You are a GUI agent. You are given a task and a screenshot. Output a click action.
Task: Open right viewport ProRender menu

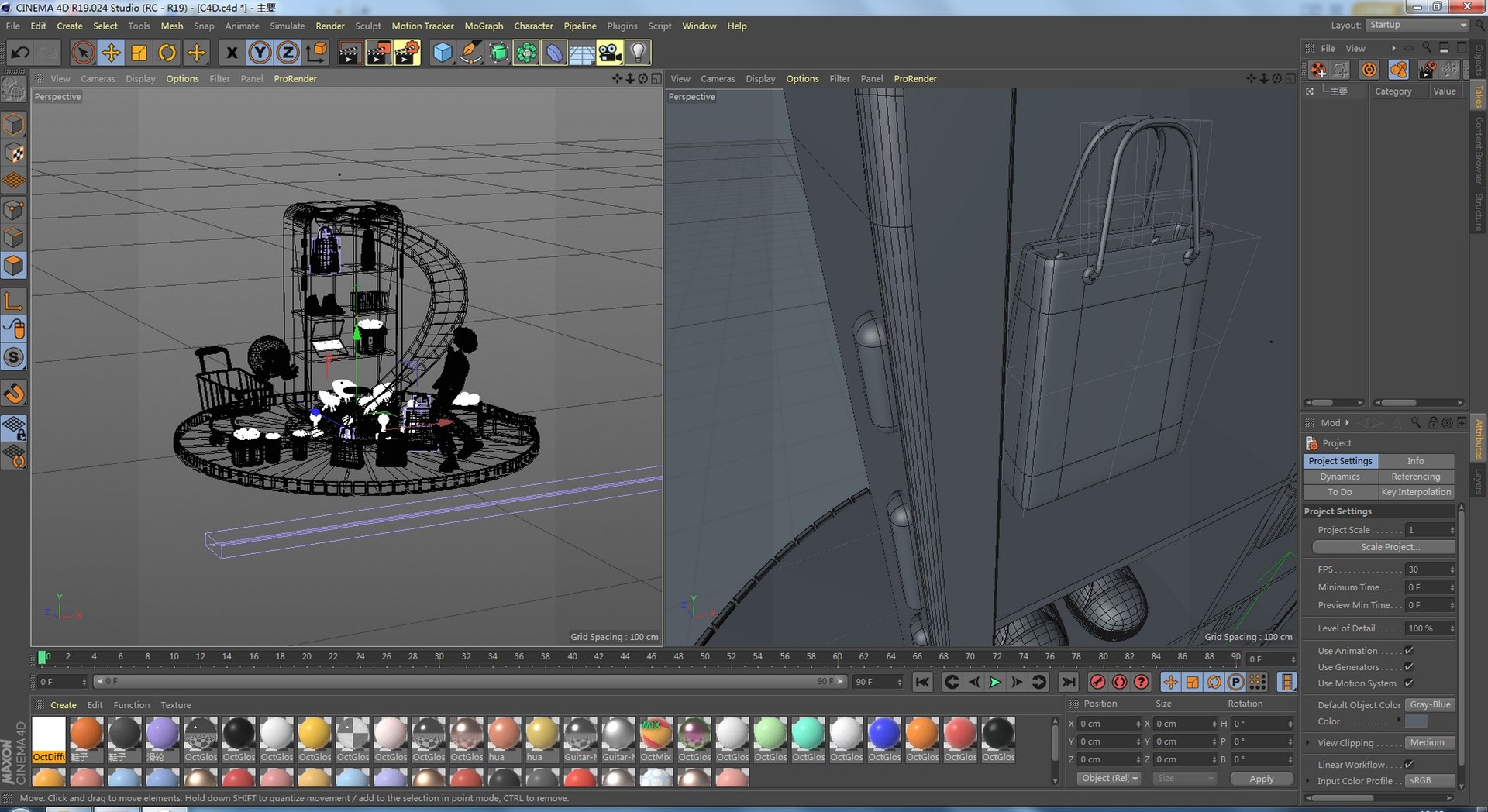click(915, 79)
